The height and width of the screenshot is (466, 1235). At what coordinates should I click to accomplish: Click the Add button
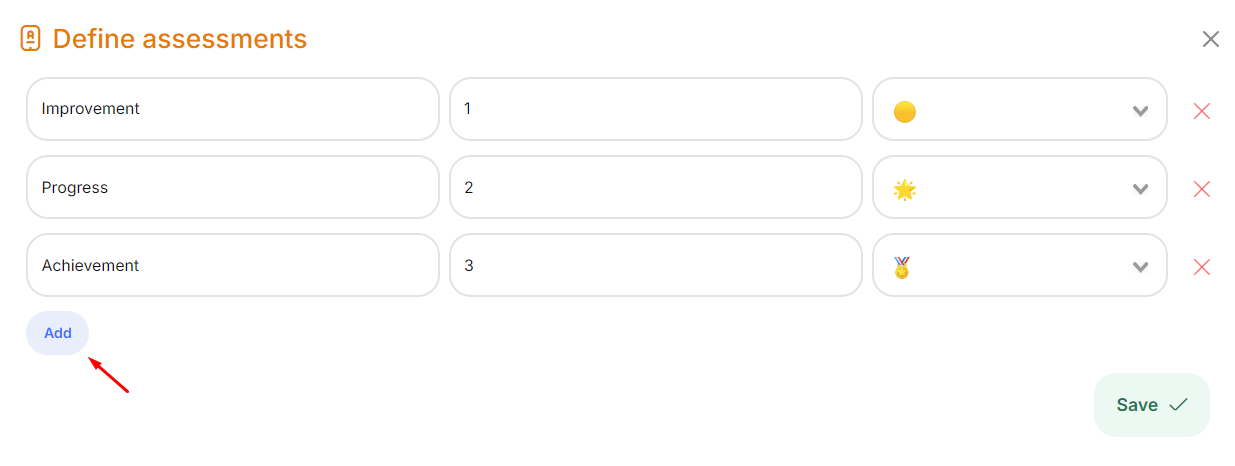point(57,333)
